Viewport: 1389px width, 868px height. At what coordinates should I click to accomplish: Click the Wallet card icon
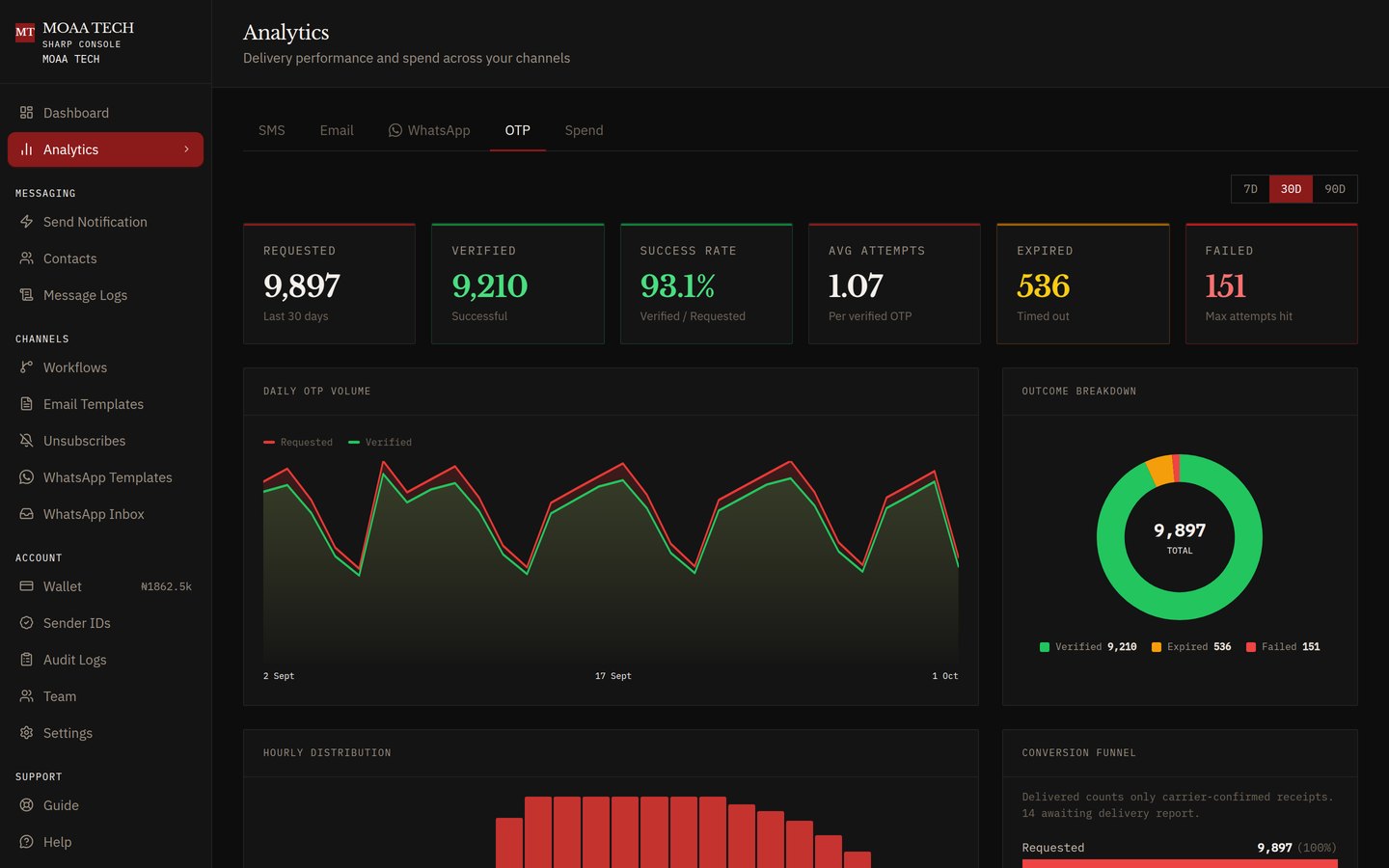point(26,586)
